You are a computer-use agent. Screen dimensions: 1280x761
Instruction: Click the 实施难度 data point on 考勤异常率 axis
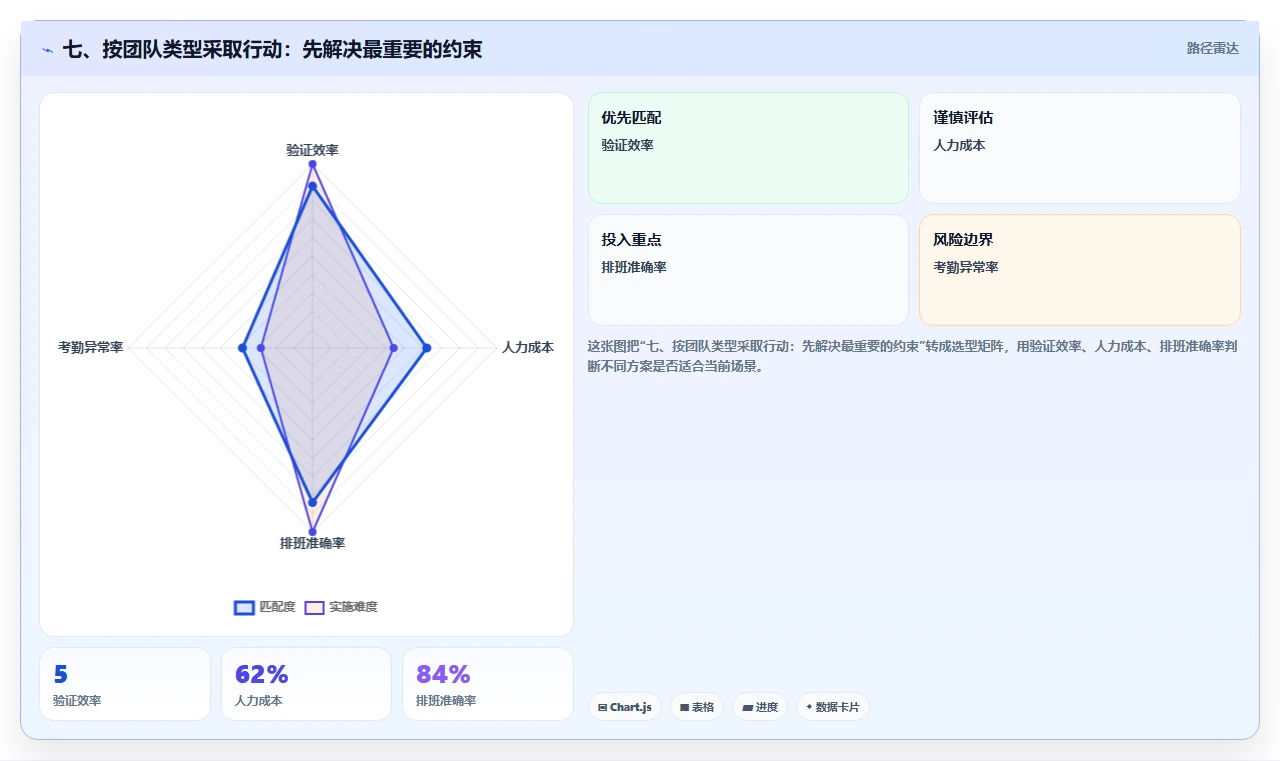tap(261, 348)
